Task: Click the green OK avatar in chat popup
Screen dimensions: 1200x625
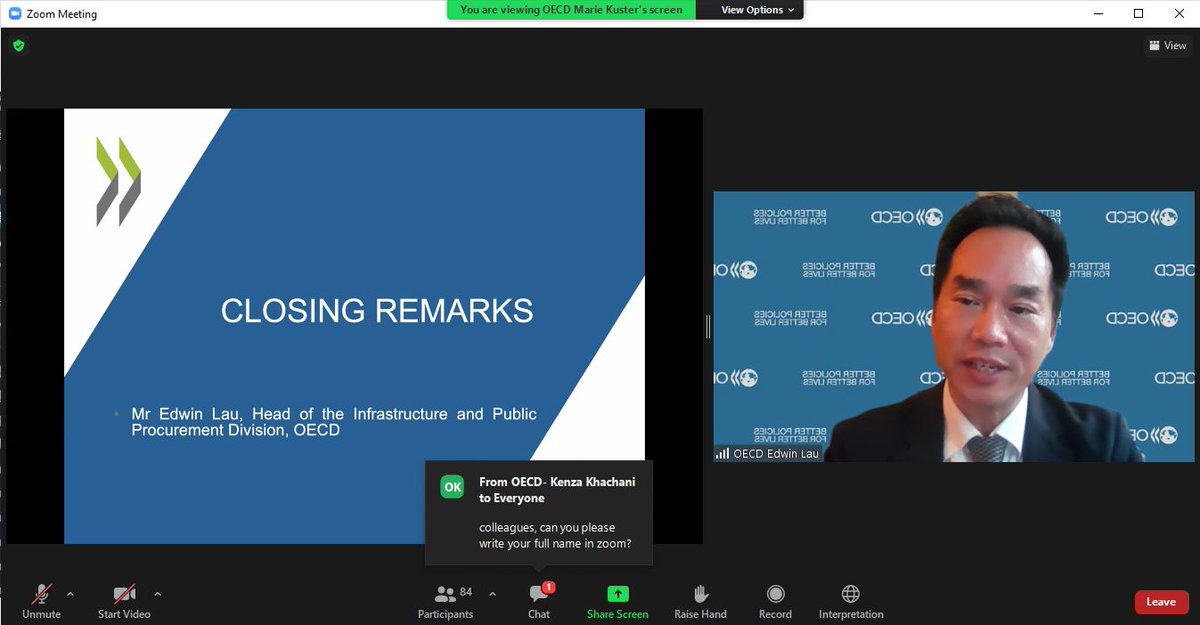Action: 453,487
